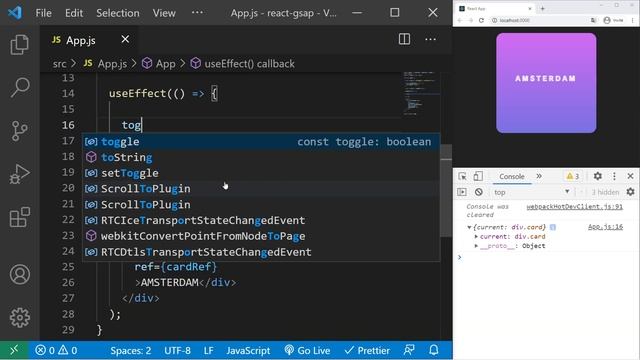Click App.js in the breadcrumb
The width and height of the screenshot is (640, 360).
click(105, 64)
